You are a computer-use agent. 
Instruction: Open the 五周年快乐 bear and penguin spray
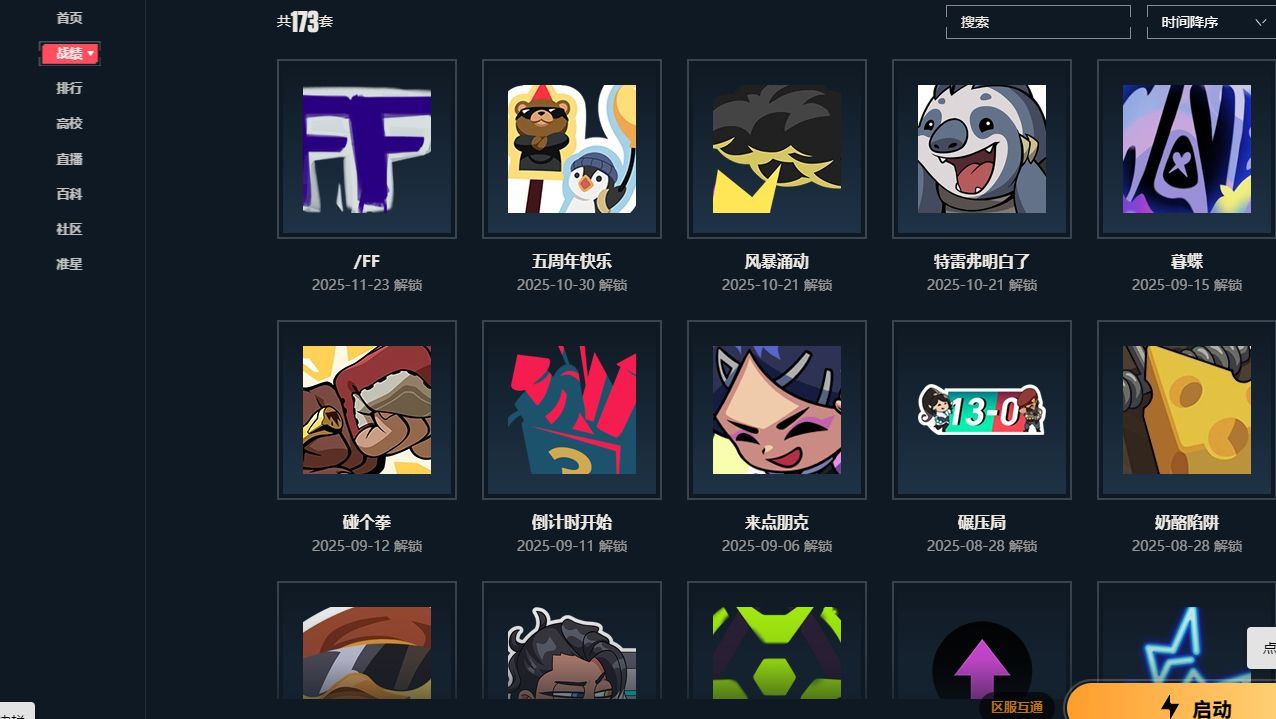tap(572, 149)
